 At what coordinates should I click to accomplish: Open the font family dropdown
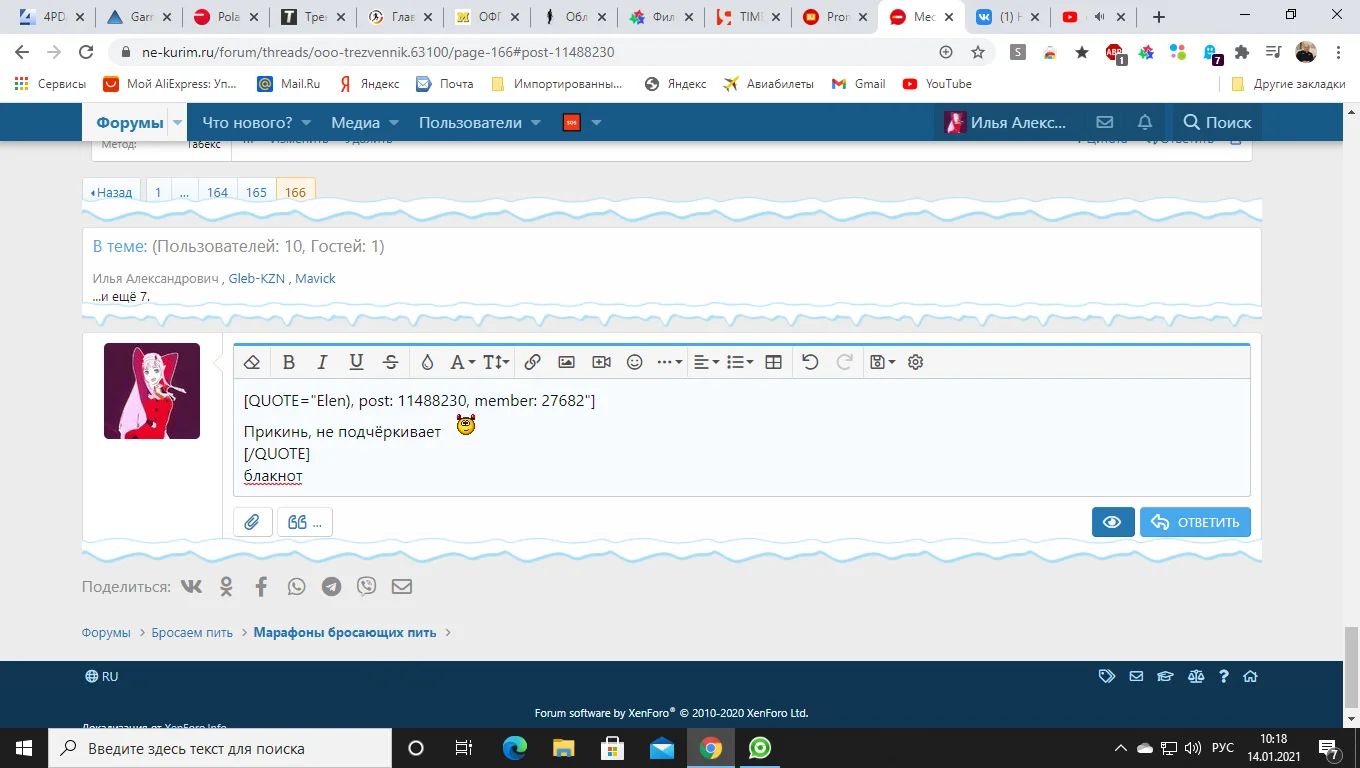461,362
